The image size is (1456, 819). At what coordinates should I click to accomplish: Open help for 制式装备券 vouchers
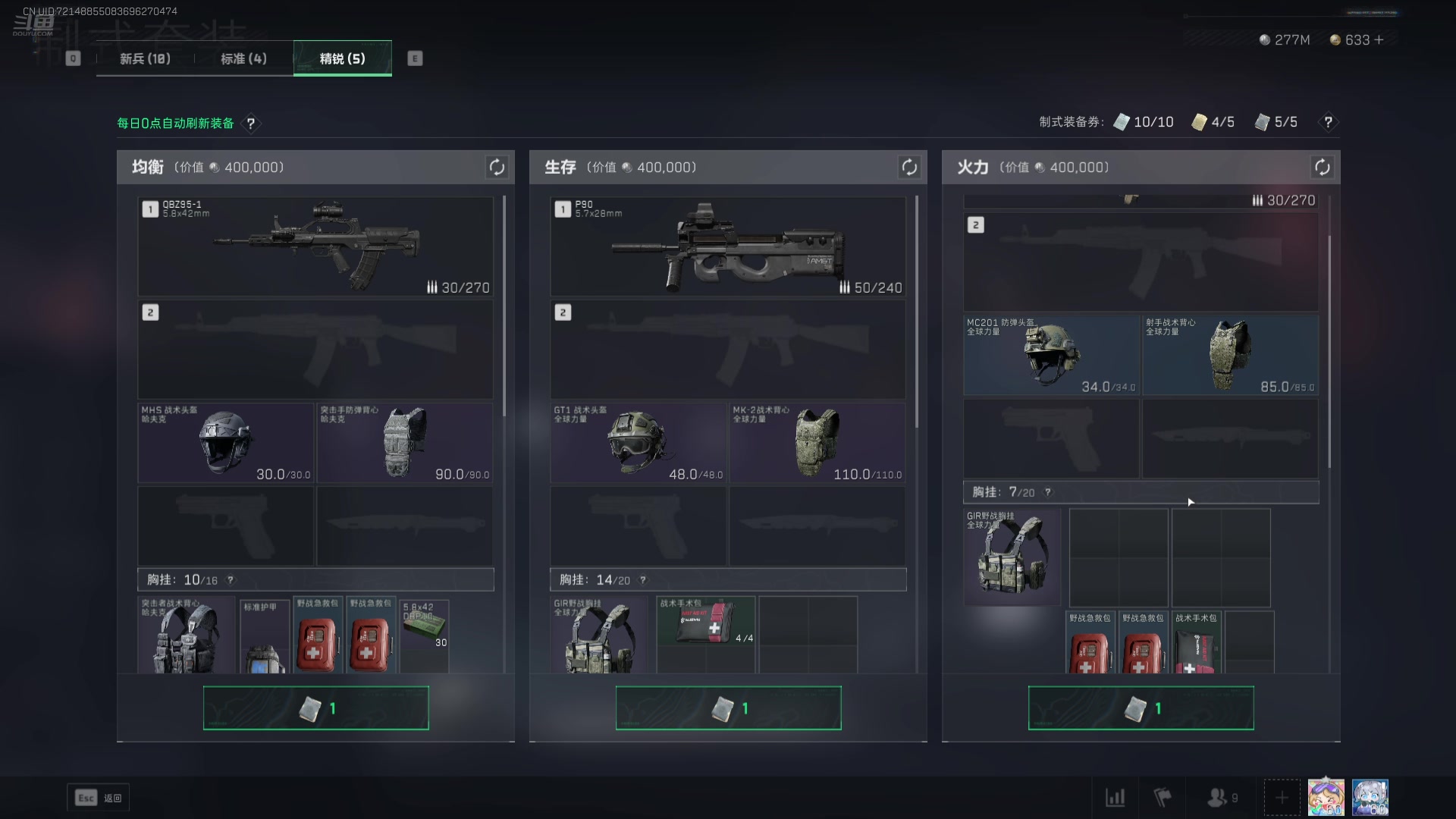(x=1328, y=122)
